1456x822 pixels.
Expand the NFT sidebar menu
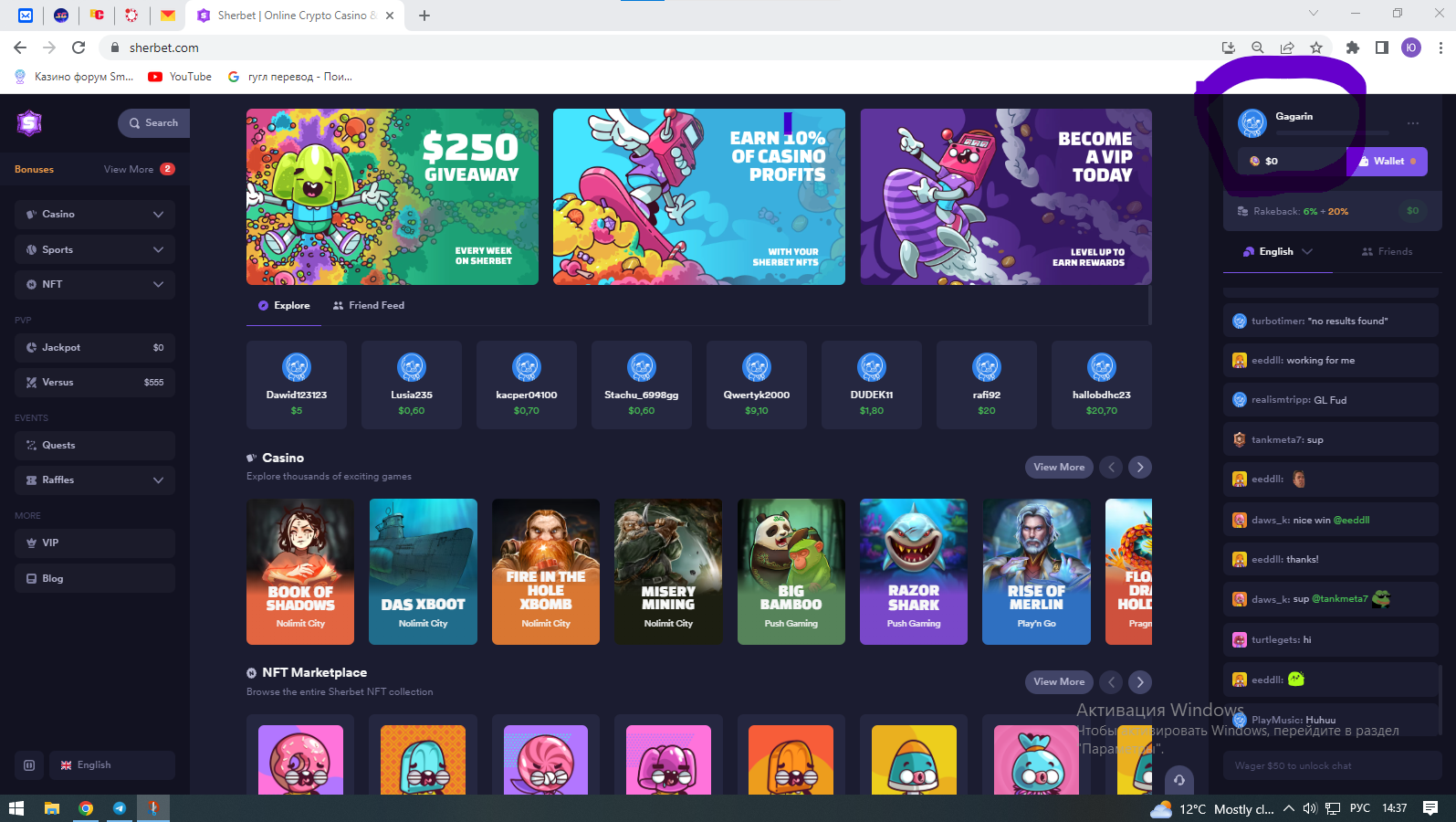(x=95, y=284)
